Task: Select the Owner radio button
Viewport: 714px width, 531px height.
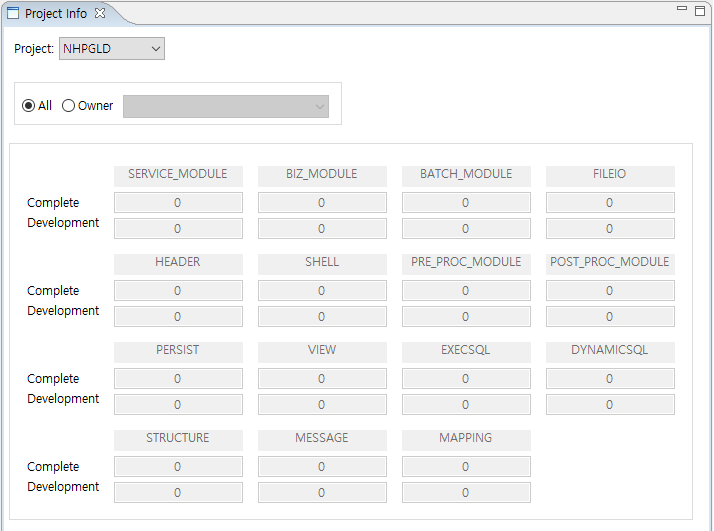Action: click(69, 106)
